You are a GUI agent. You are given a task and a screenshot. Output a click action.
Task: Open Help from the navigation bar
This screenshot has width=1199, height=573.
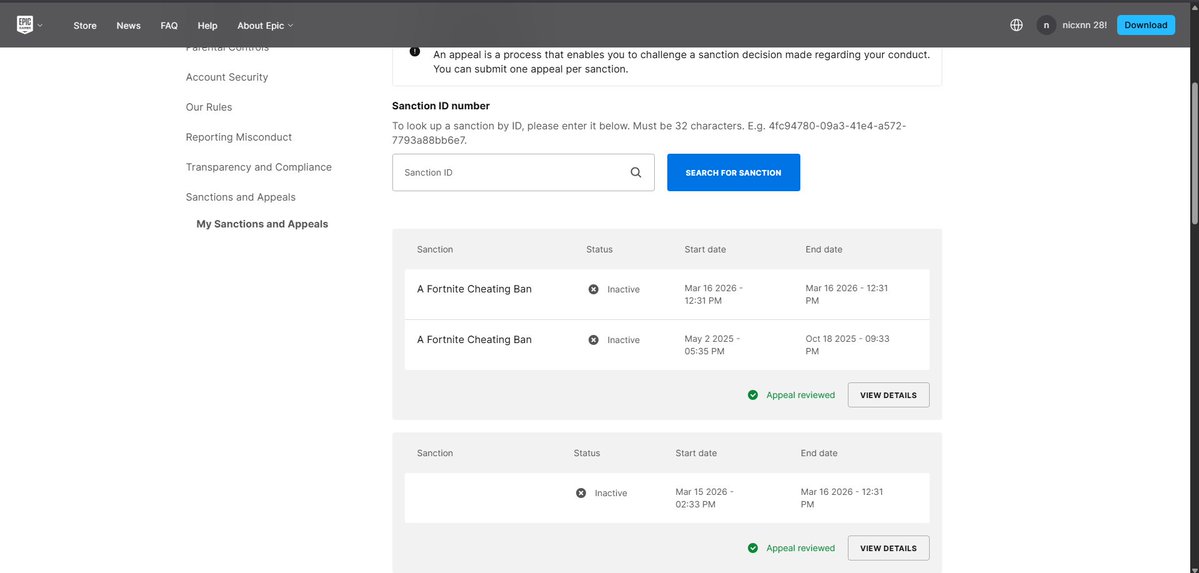pos(207,25)
